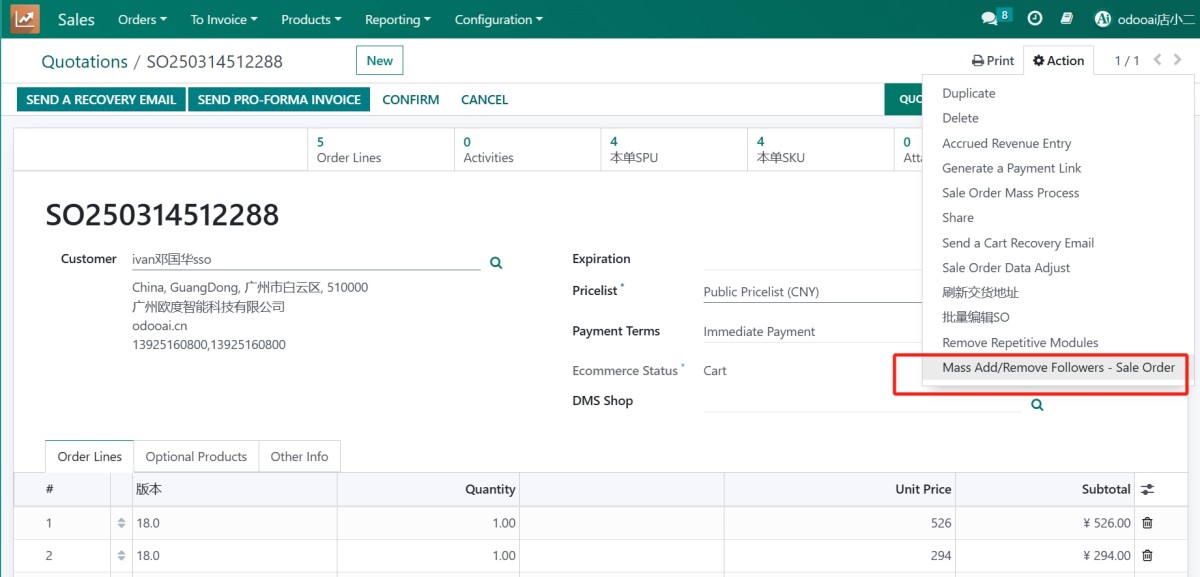Open the Reporting dropdown menu

[x=397, y=19]
